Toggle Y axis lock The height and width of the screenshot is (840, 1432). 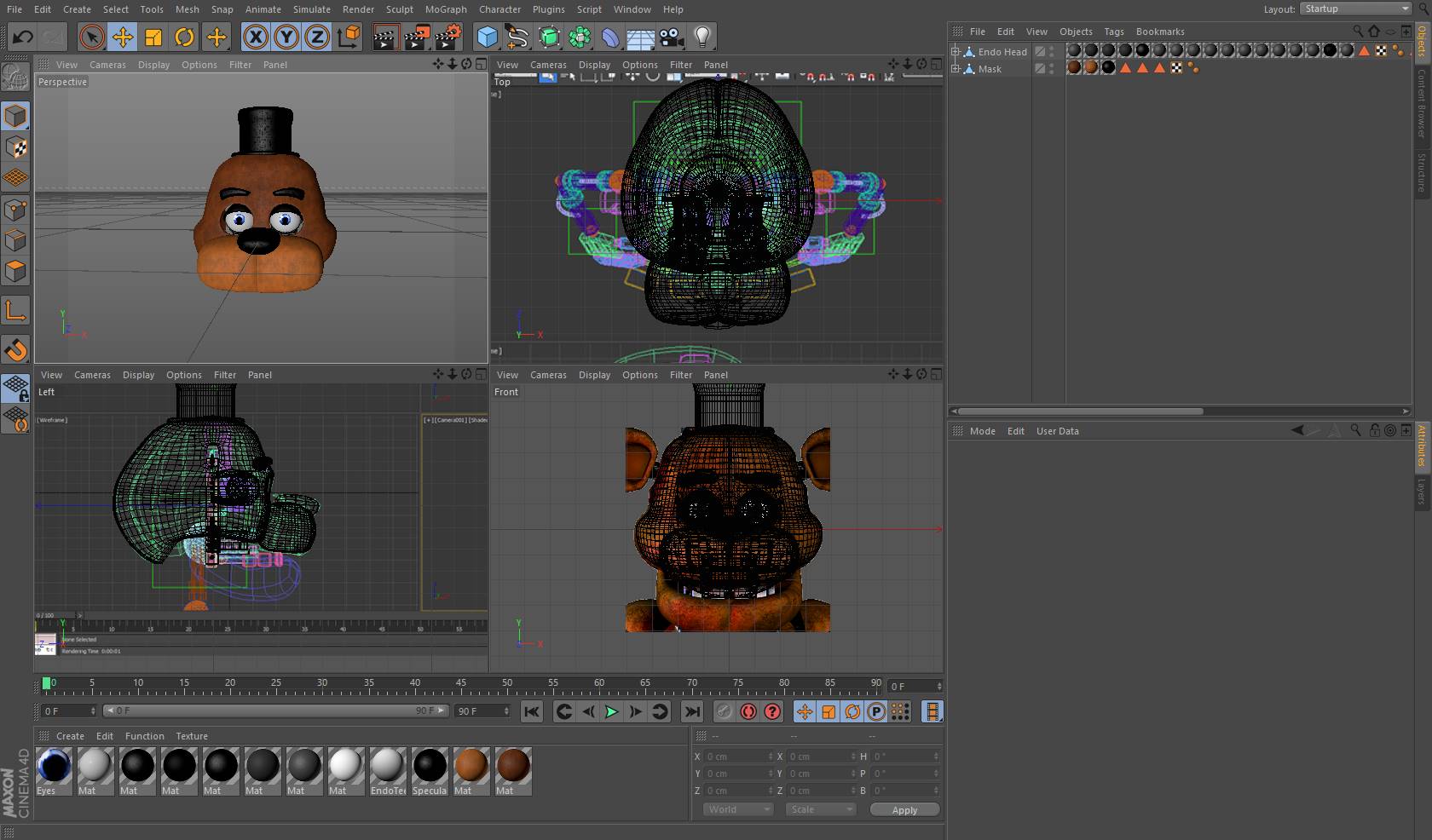286,37
